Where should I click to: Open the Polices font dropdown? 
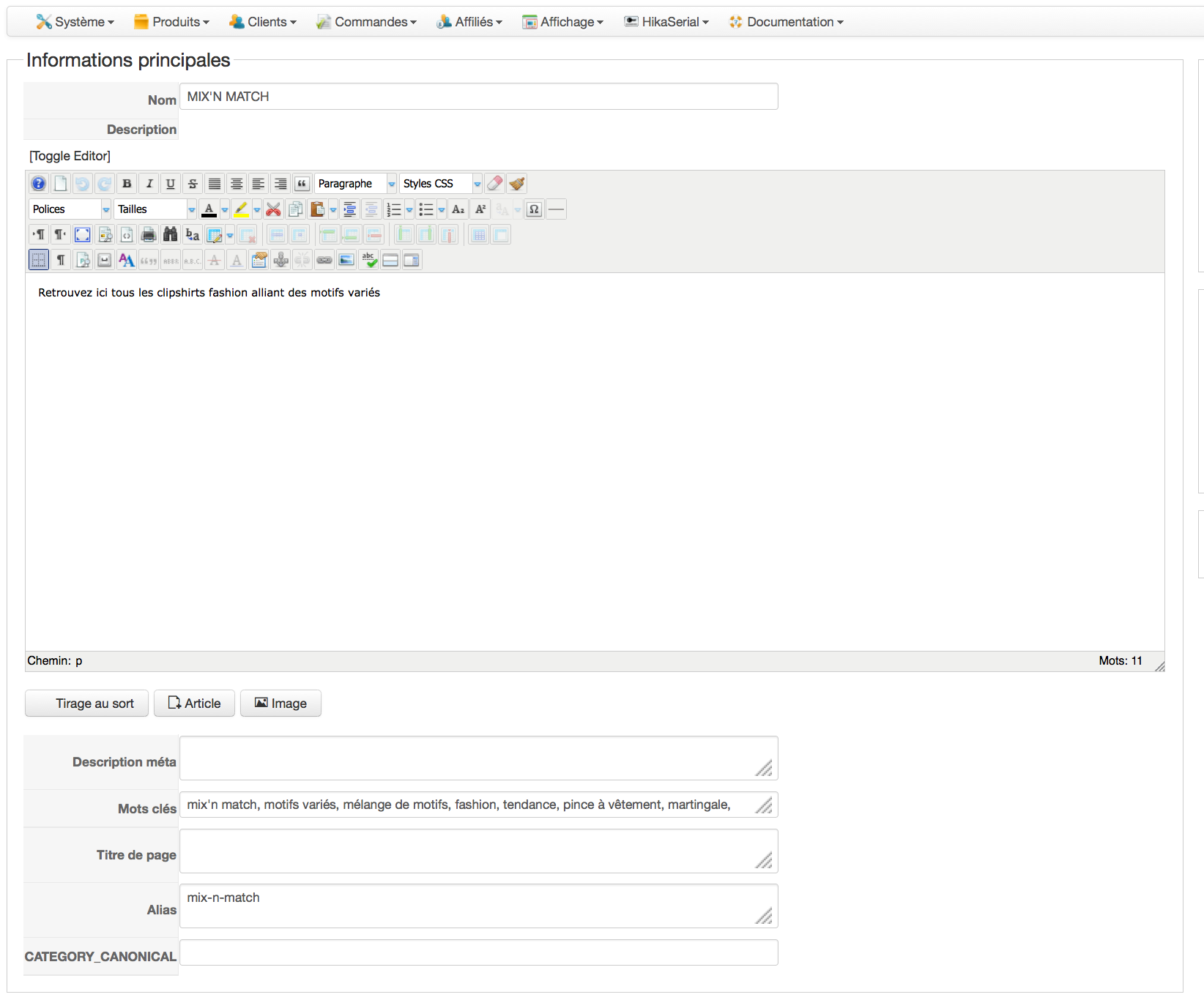[x=70, y=209]
